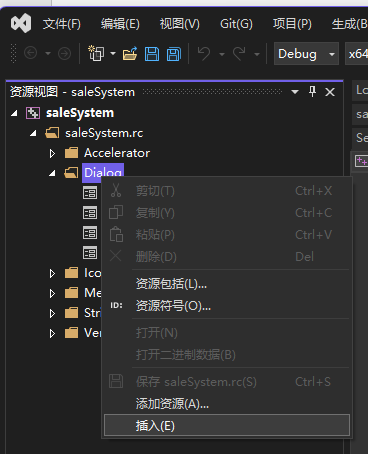368x454 pixels.
Task: Open the Git(G) menu
Action: pos(236,24)
